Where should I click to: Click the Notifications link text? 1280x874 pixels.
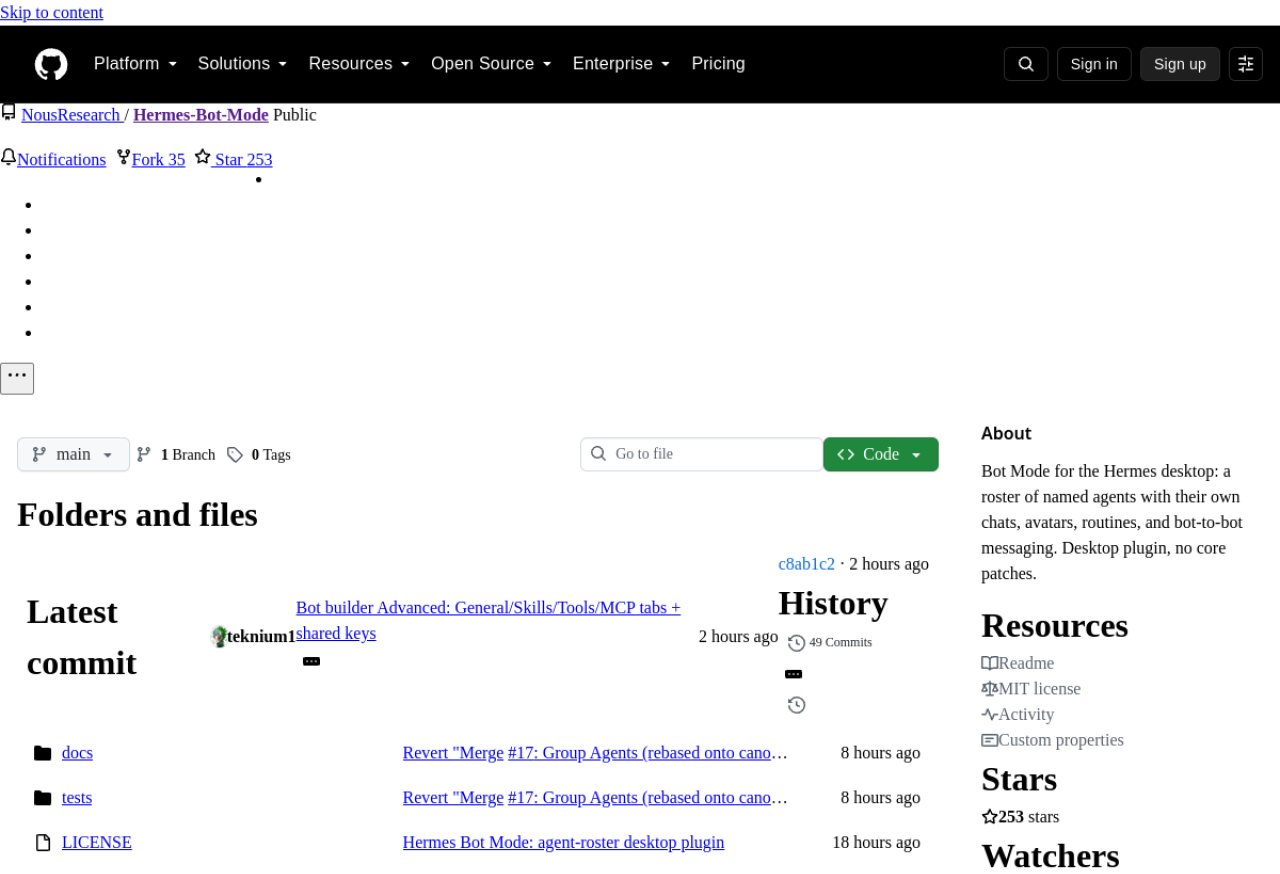(61, 160)
